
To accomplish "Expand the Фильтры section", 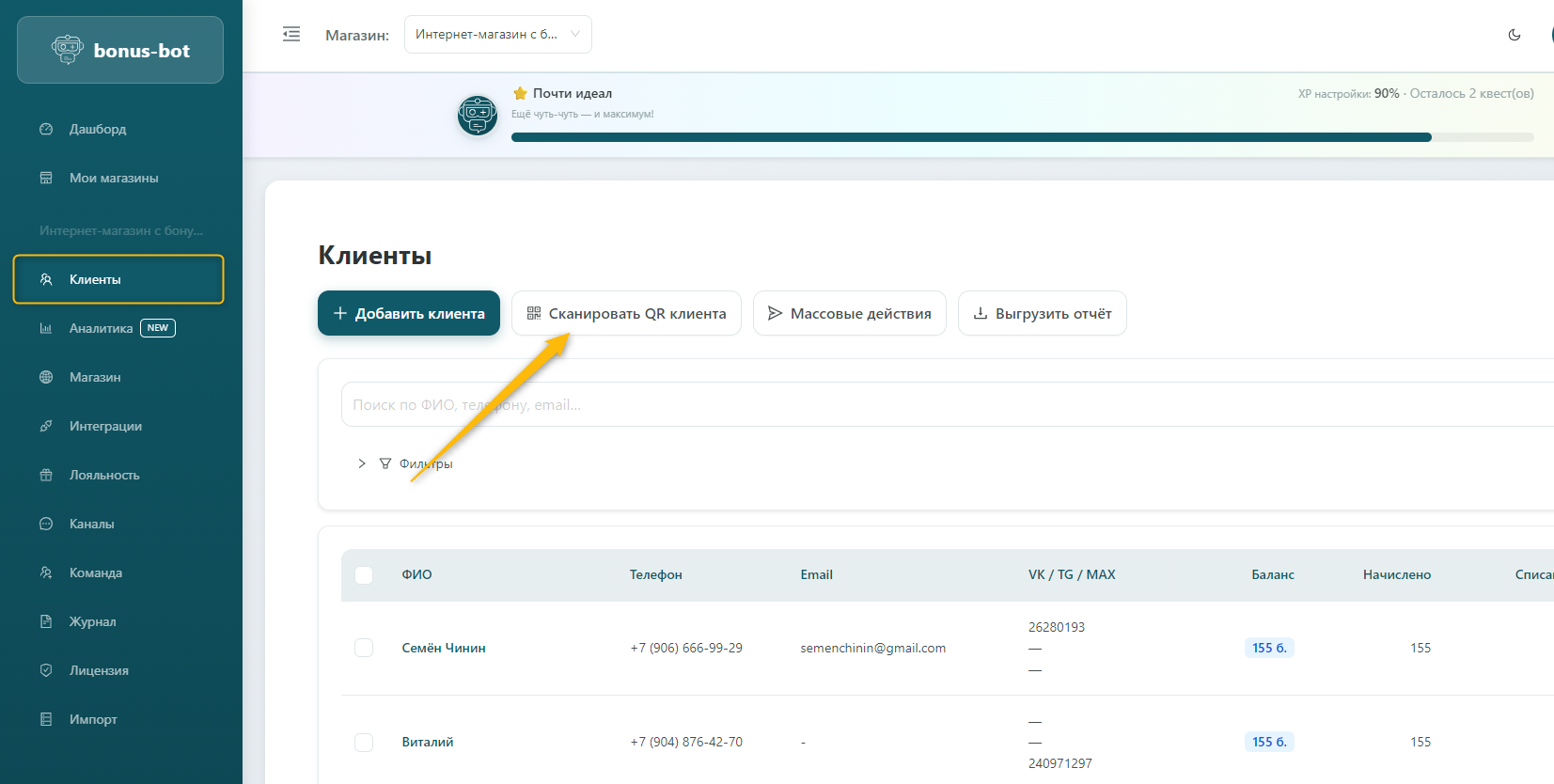I will [x=405, y=463].
